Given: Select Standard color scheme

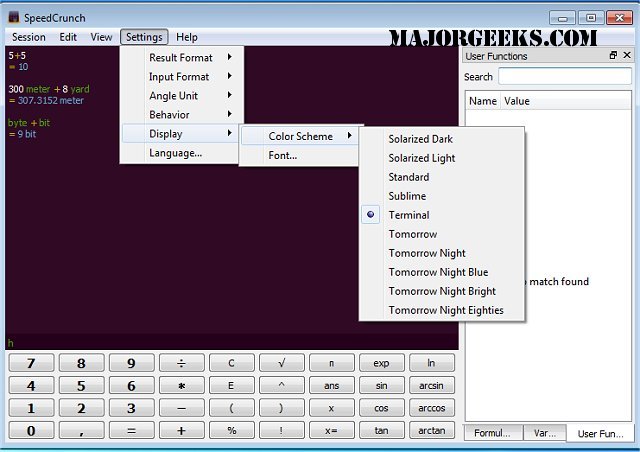Looking at the screenshot, I should click(x=442, y=177).
